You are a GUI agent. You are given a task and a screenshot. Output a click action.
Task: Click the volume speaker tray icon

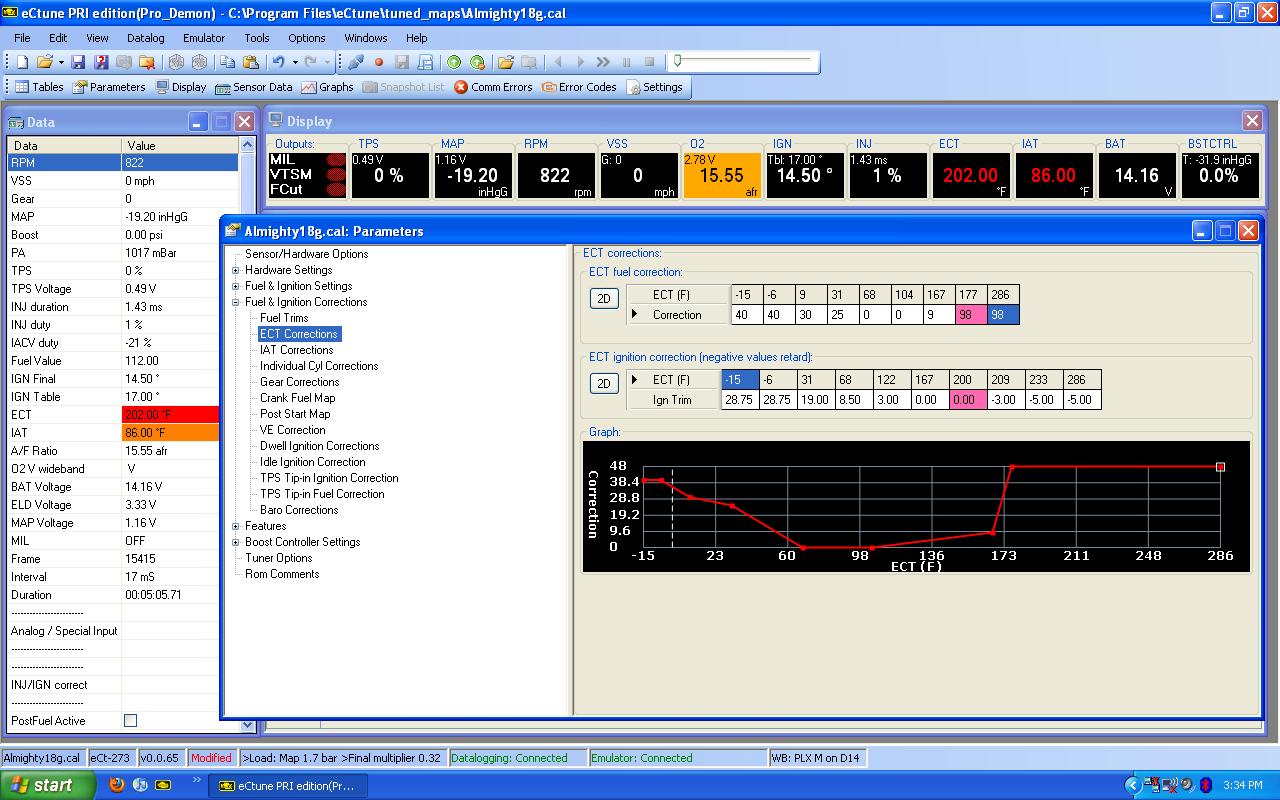coord(1186,785)
